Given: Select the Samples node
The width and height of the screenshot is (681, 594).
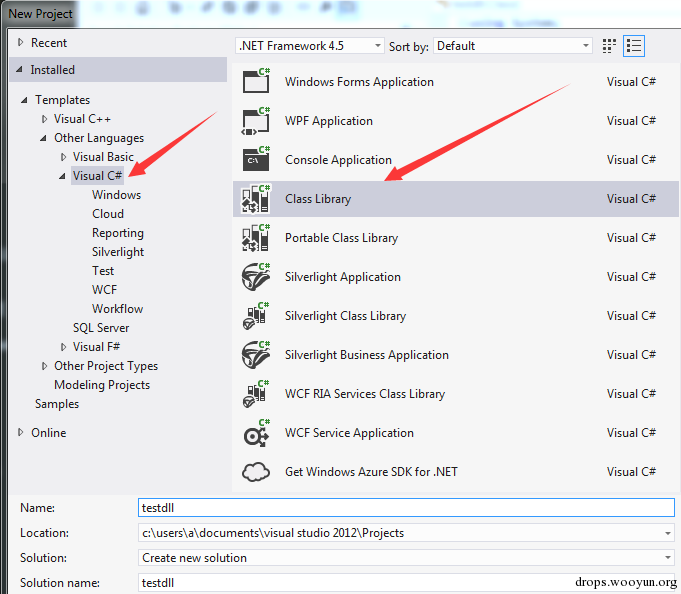Looking at the screenshot, I should (57, 404).
